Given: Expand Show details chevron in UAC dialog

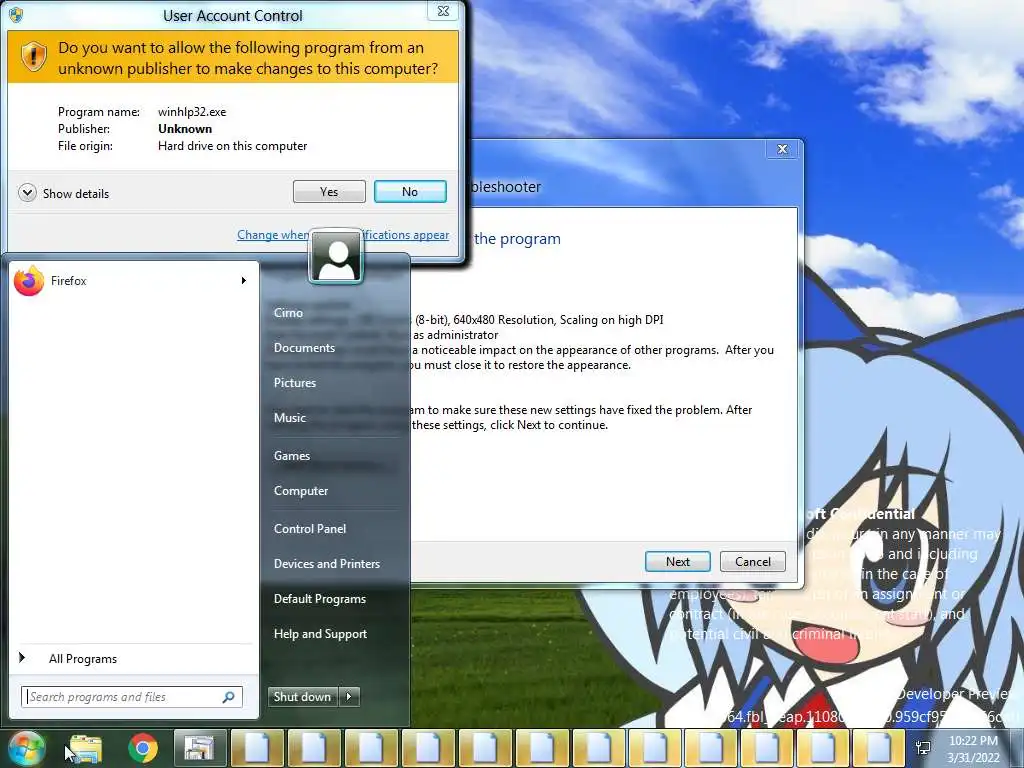Looking at the screenshot, I should [x=27, y=193].
